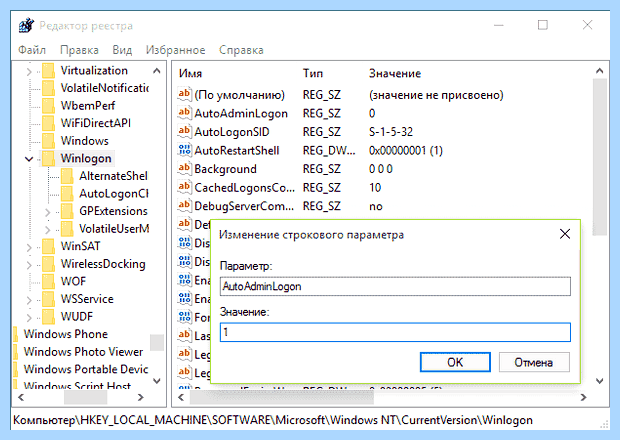Image resolution: width=620 pixels, height=440 pixels.
Task: Click the GPExtensions folder icon
Action: click(x=67, y=211)
